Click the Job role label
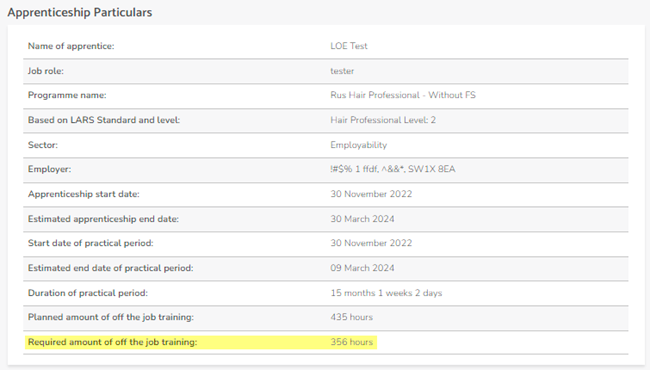Viewport: 650px width, 370px height. (46, 71)
